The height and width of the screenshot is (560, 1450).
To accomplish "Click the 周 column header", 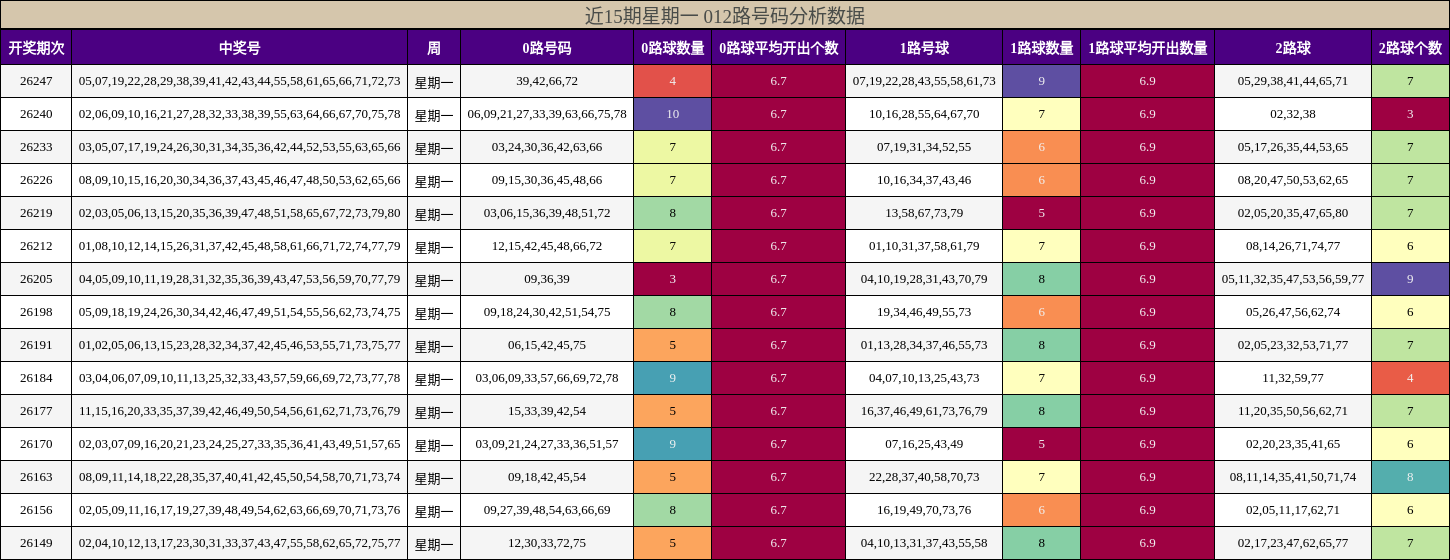I will 434,47.
